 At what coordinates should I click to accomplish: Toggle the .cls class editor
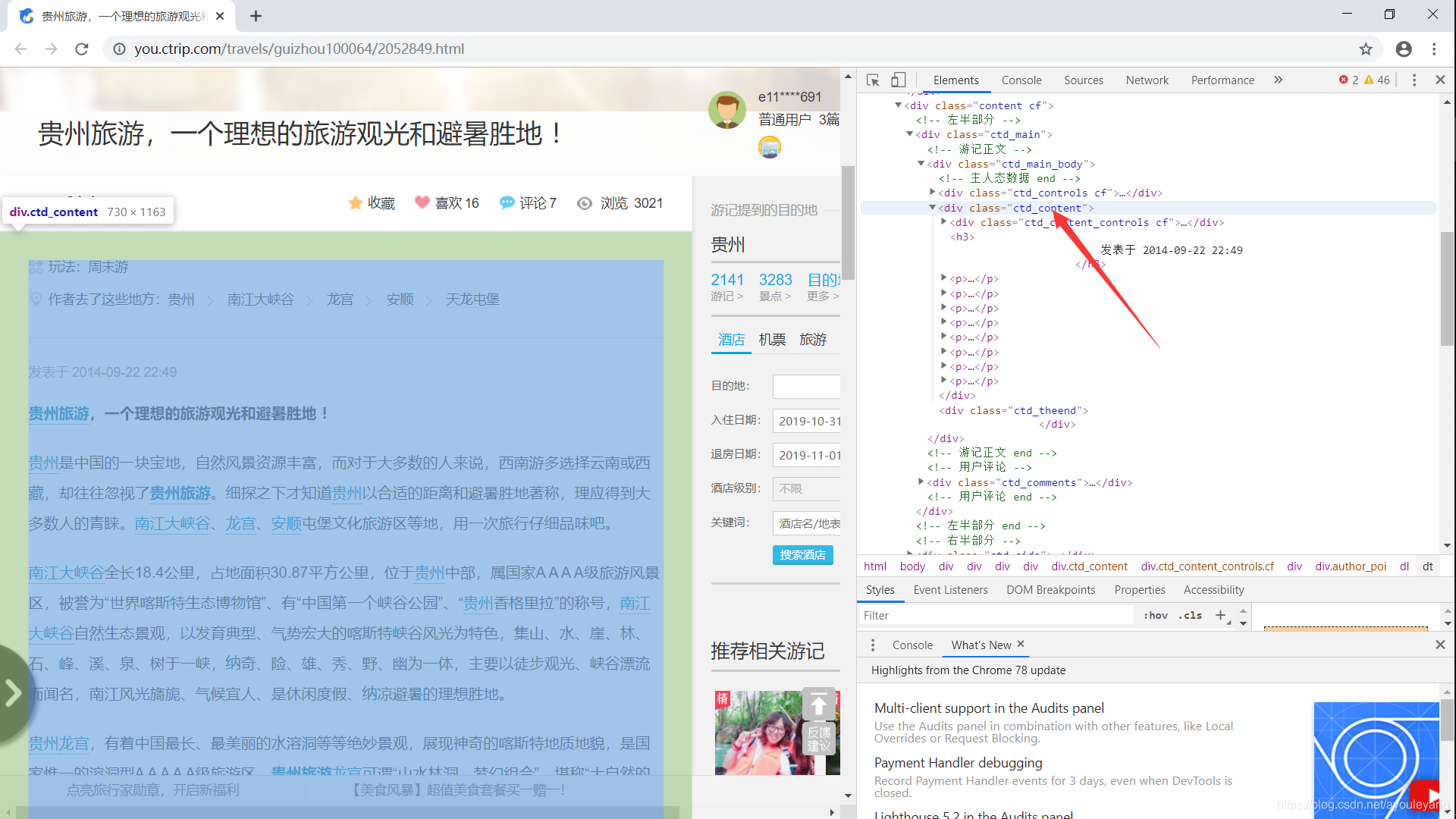click(1190, 615)
